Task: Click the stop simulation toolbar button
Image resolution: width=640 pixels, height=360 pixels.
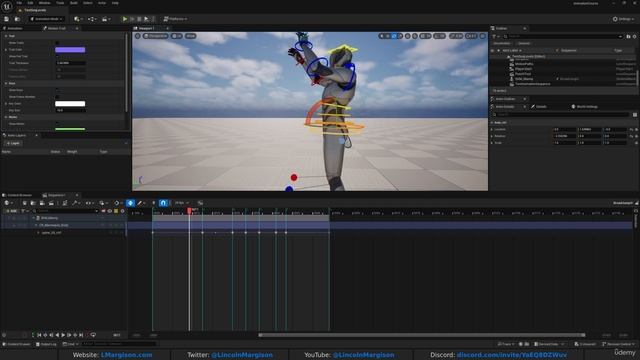Action: 139,19
